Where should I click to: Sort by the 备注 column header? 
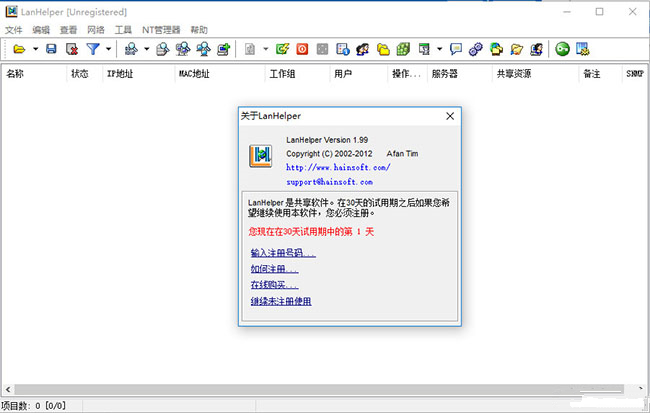[x=600, y=74]
